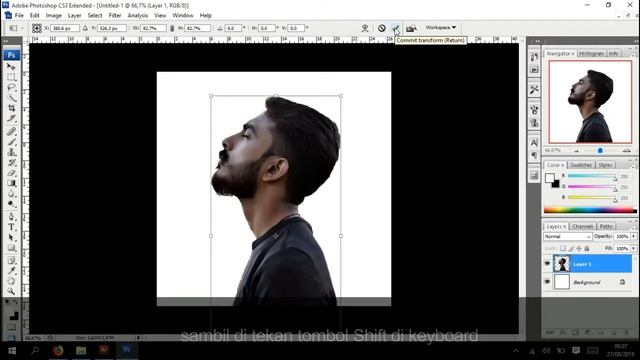Open Windows Start menu
This screenshot has height=360, width=640.
[x=12, y=351]
